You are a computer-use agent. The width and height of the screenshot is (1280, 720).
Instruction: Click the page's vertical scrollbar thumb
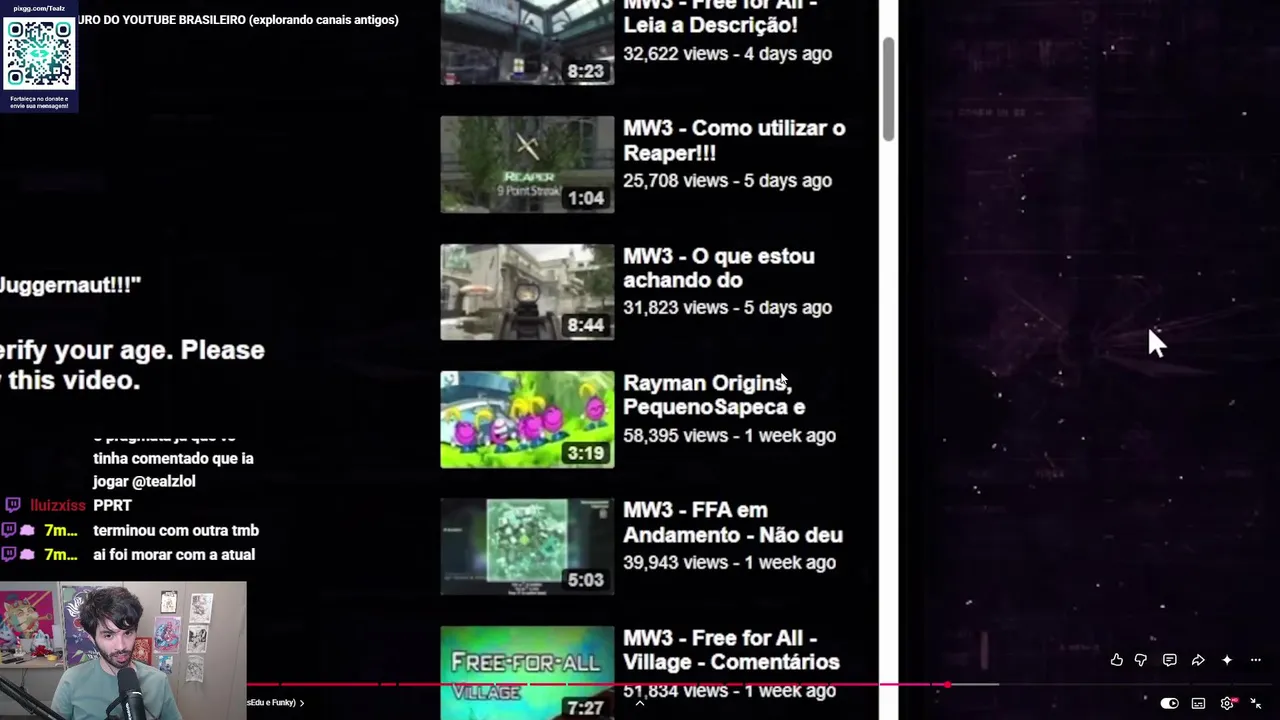click(888, 90)
